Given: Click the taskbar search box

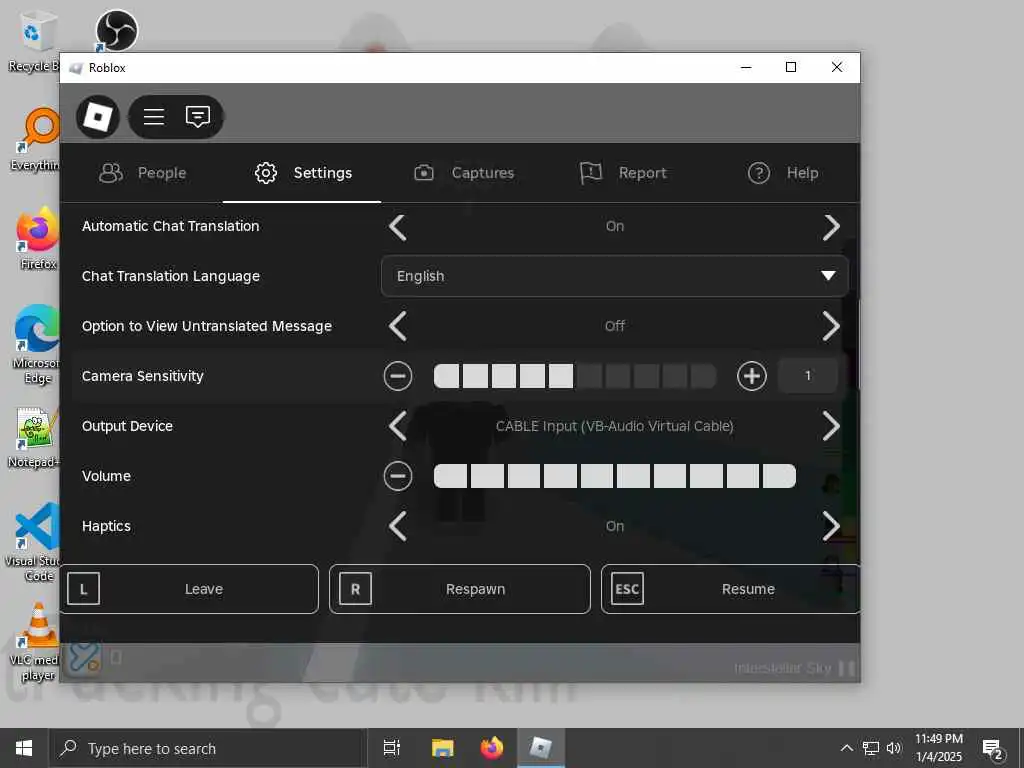Looking at the screenshot, I should tap(208, 748).
